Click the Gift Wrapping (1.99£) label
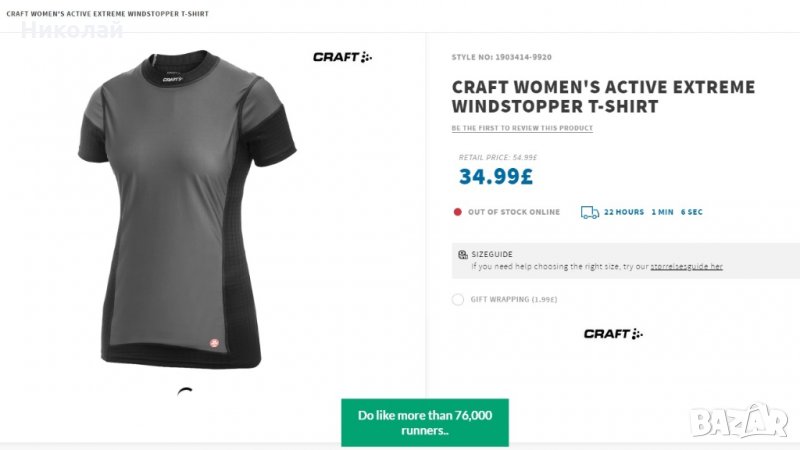 (x=514, y=299)
